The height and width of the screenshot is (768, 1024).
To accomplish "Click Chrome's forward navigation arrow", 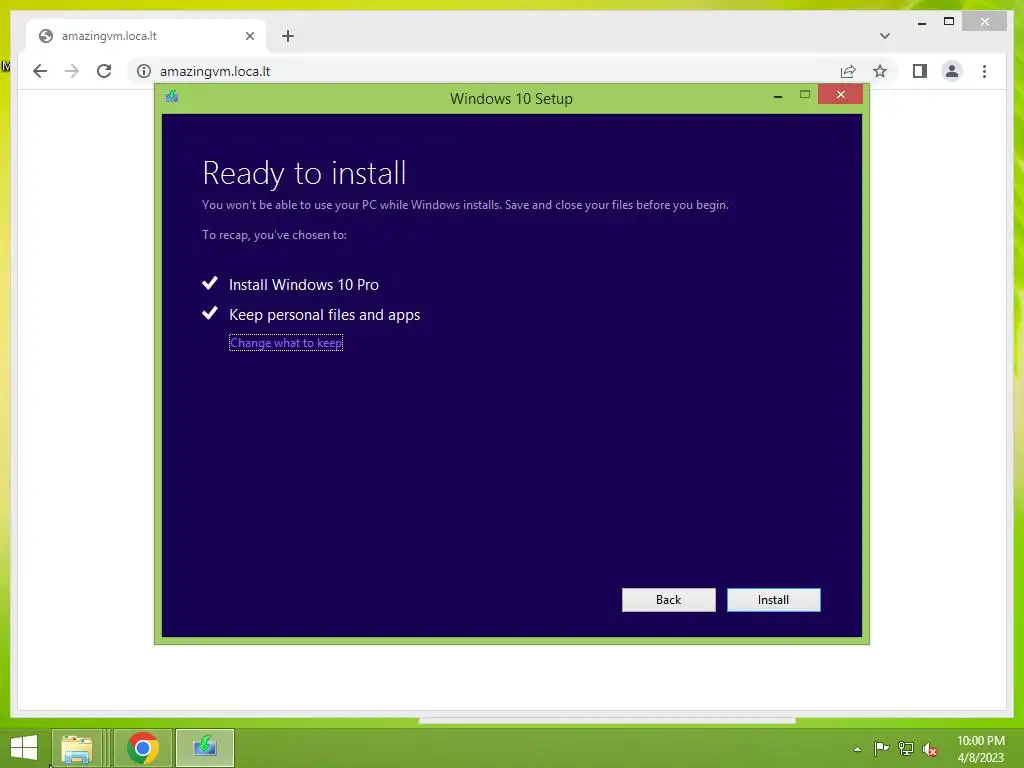I will (x=72, y=71).
